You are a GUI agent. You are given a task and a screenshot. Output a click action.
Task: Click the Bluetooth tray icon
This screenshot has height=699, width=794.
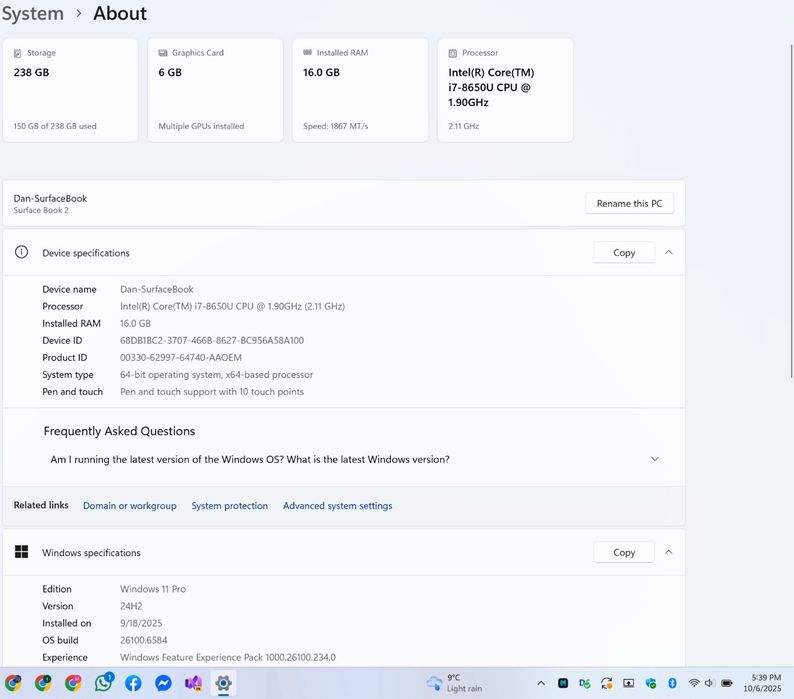coord(672,683)
